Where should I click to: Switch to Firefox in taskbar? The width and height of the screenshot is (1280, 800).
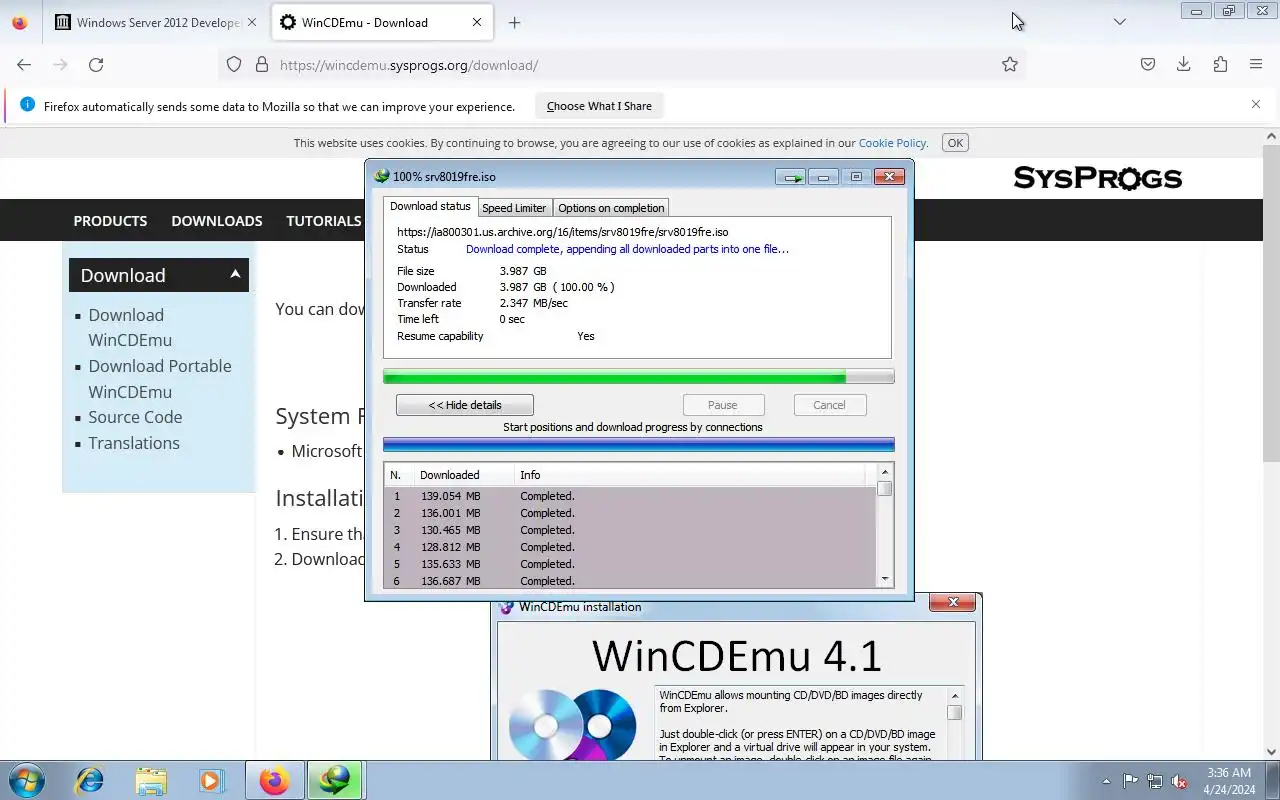[274, 780]
